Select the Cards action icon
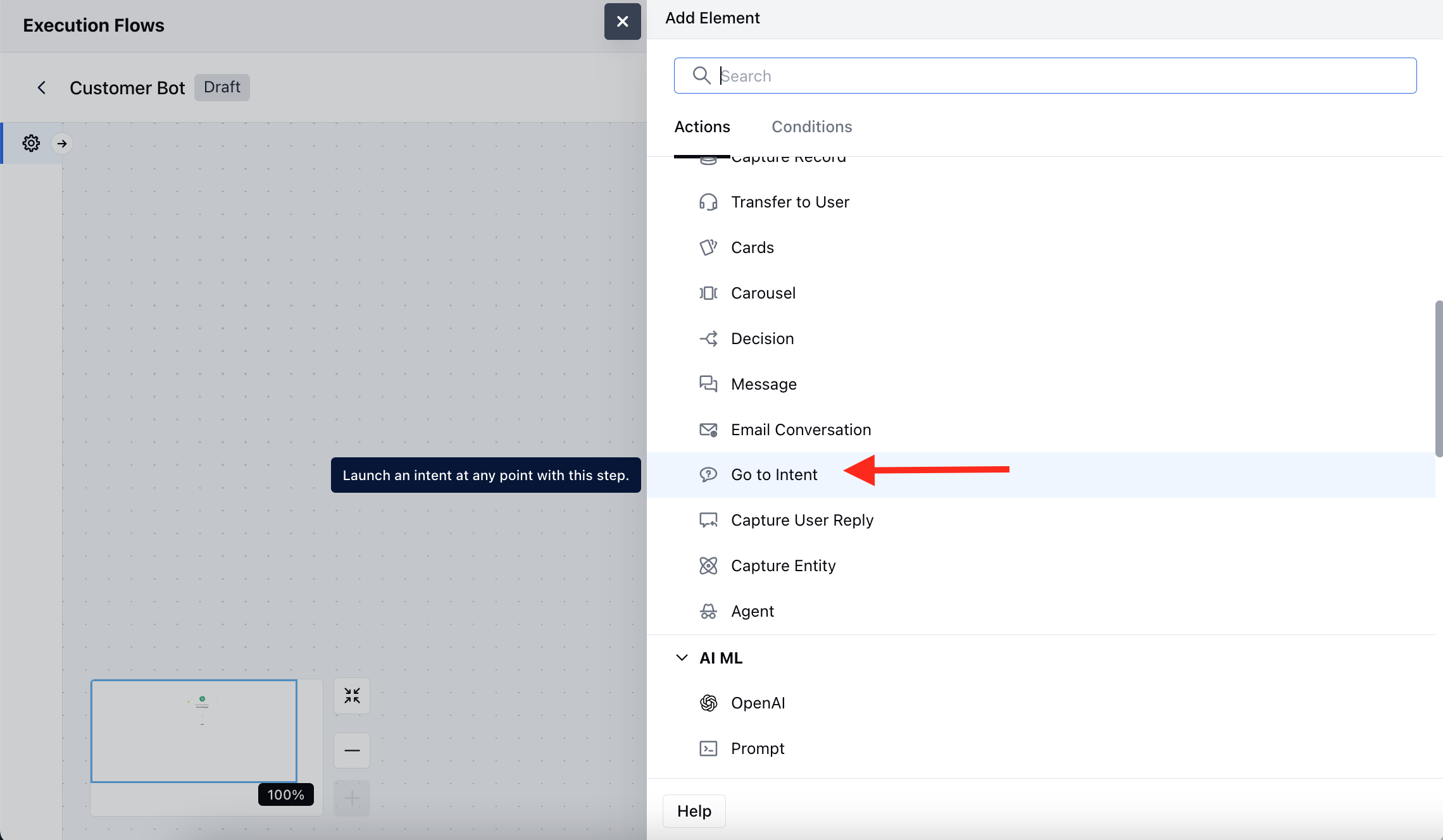The image size is (1443, 840). click(708, 247)
